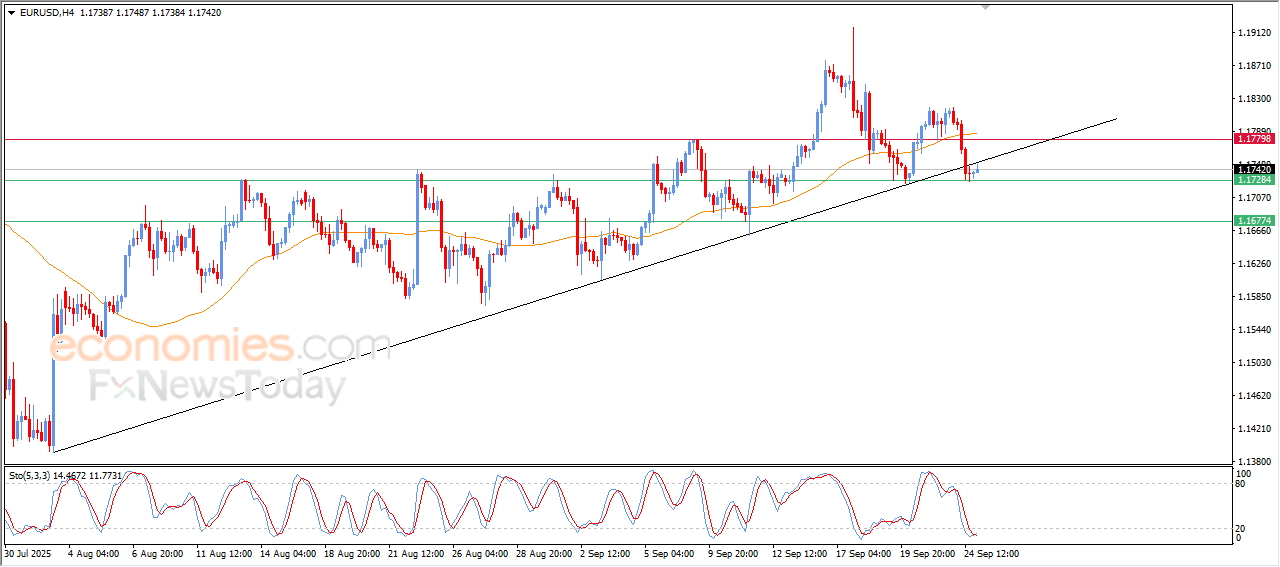This screenshot has width=1280, height=567.
Task: Click the 9 Sep 20:00 time label
Action: (735, 553)
